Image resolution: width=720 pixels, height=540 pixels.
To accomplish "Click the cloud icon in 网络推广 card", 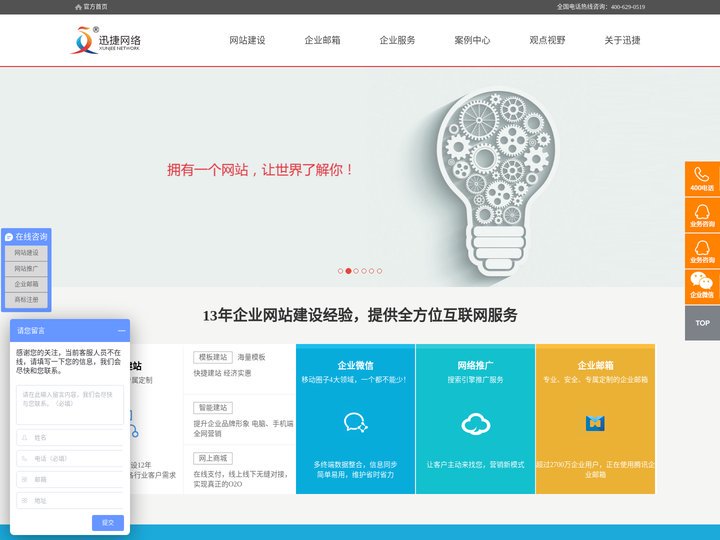I will [476, 423].
